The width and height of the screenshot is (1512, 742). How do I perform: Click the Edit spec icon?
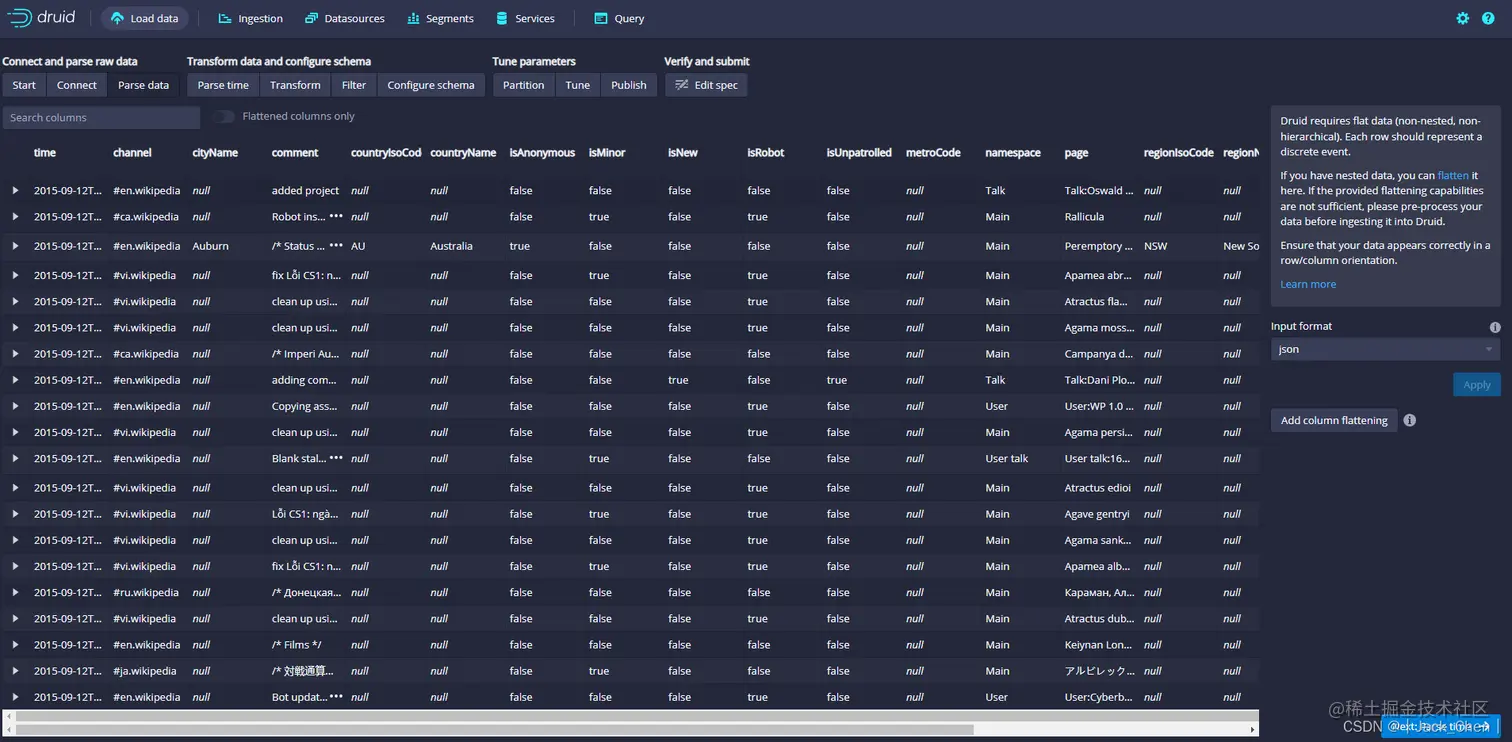pyautogui.click(x=682, y=85)
